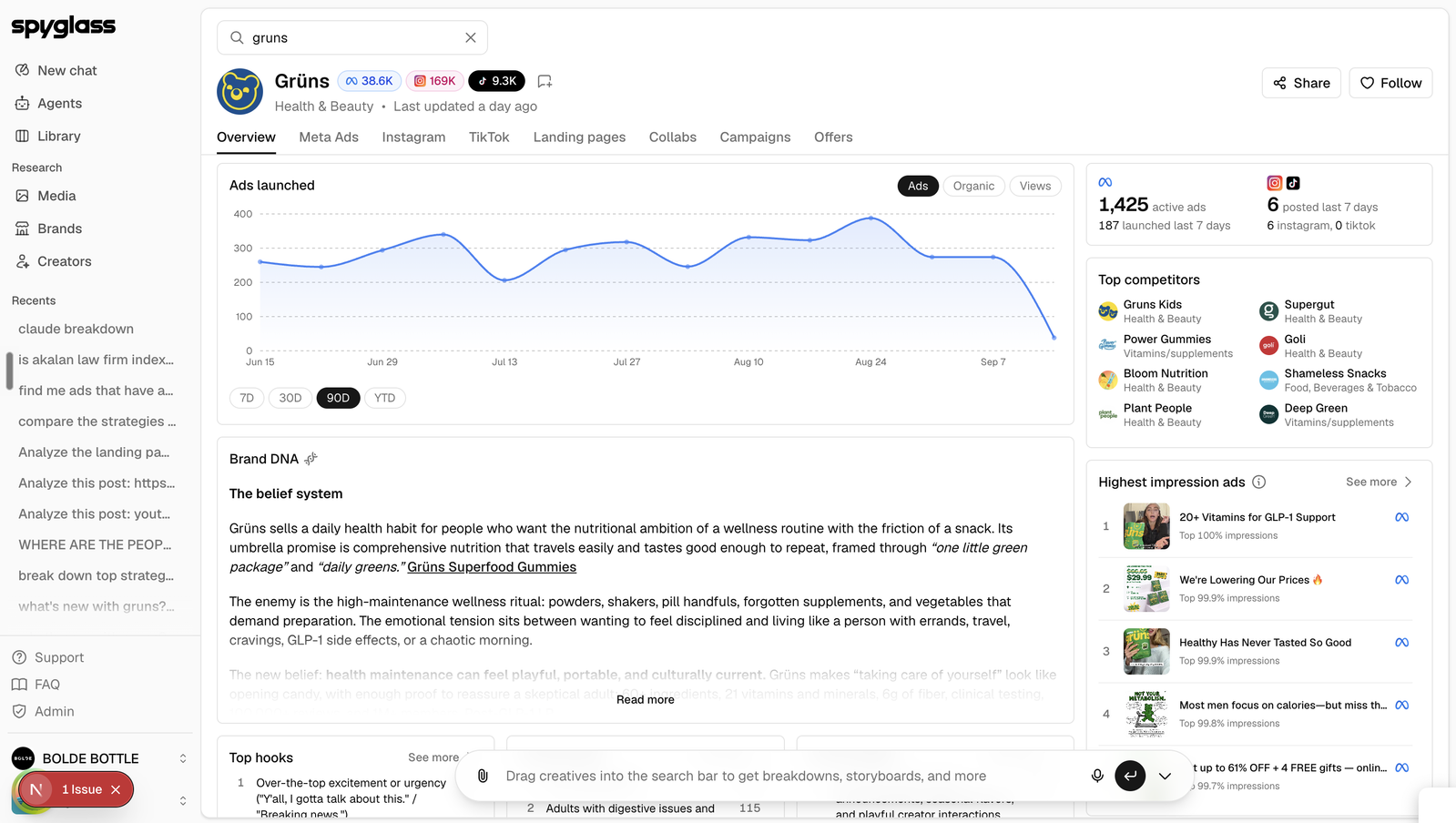Focus the gruns search field
The image size is (1456, 823).
pyautogui.click(x=352, y=37)
